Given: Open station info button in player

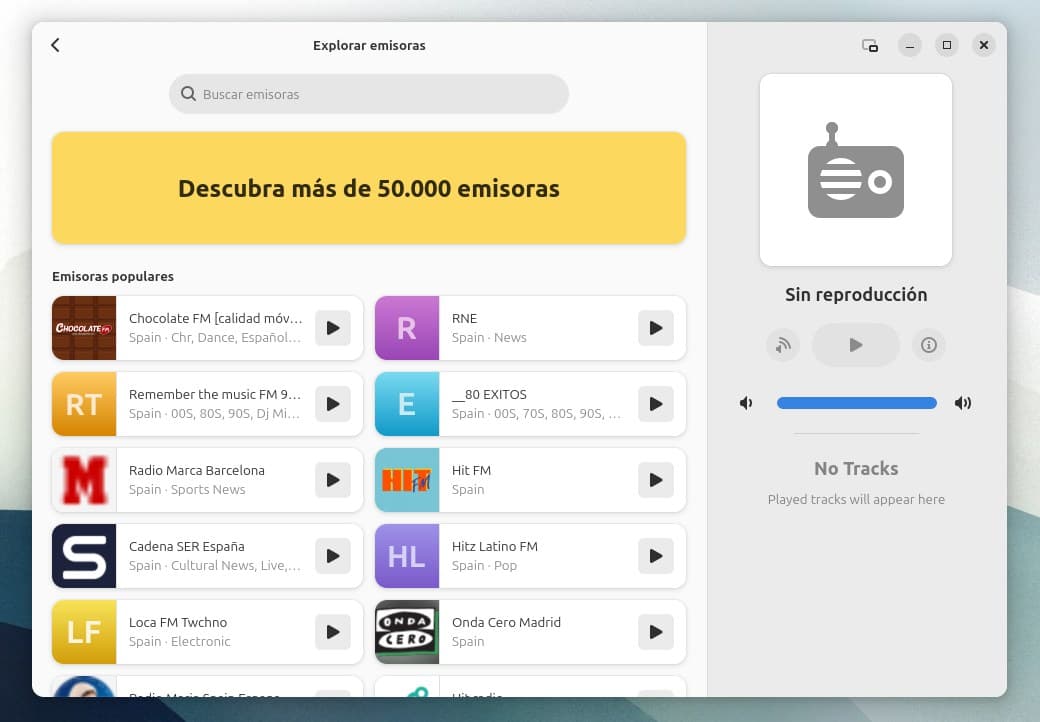Looking at the screenshot, I should point(929,345).
